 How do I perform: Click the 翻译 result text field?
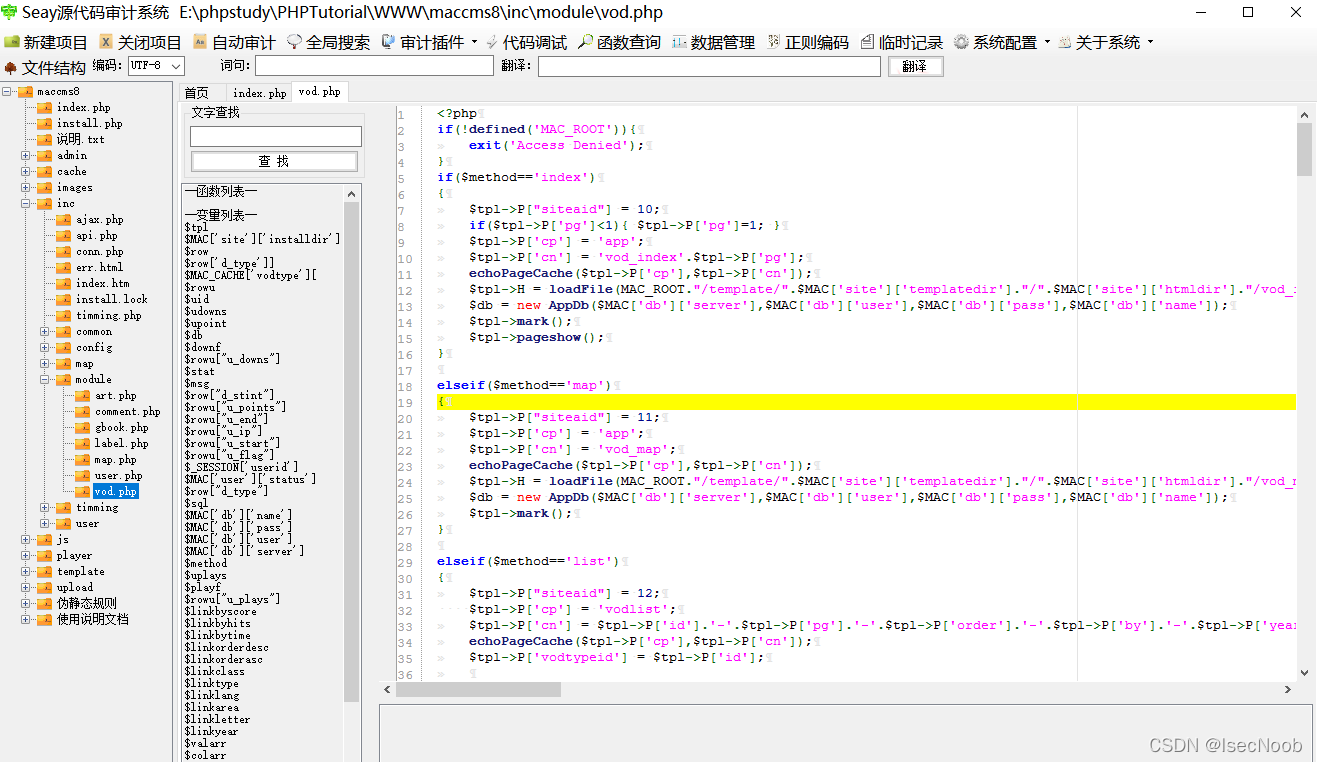tap(710, 66)
